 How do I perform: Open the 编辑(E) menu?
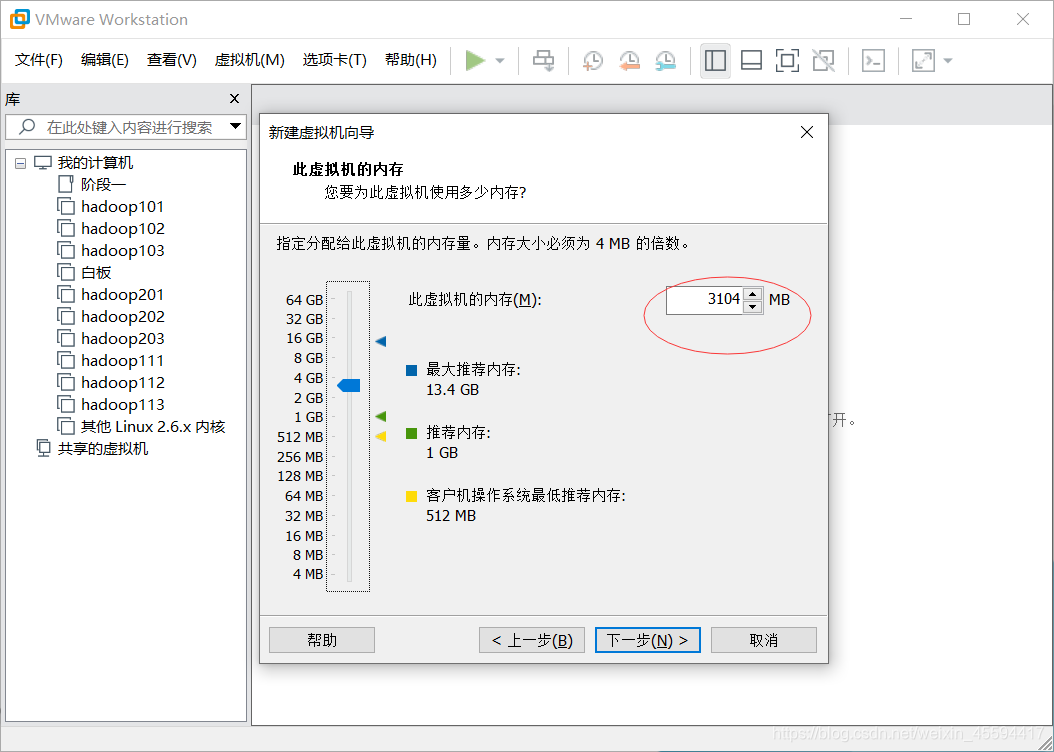(105, 60)
